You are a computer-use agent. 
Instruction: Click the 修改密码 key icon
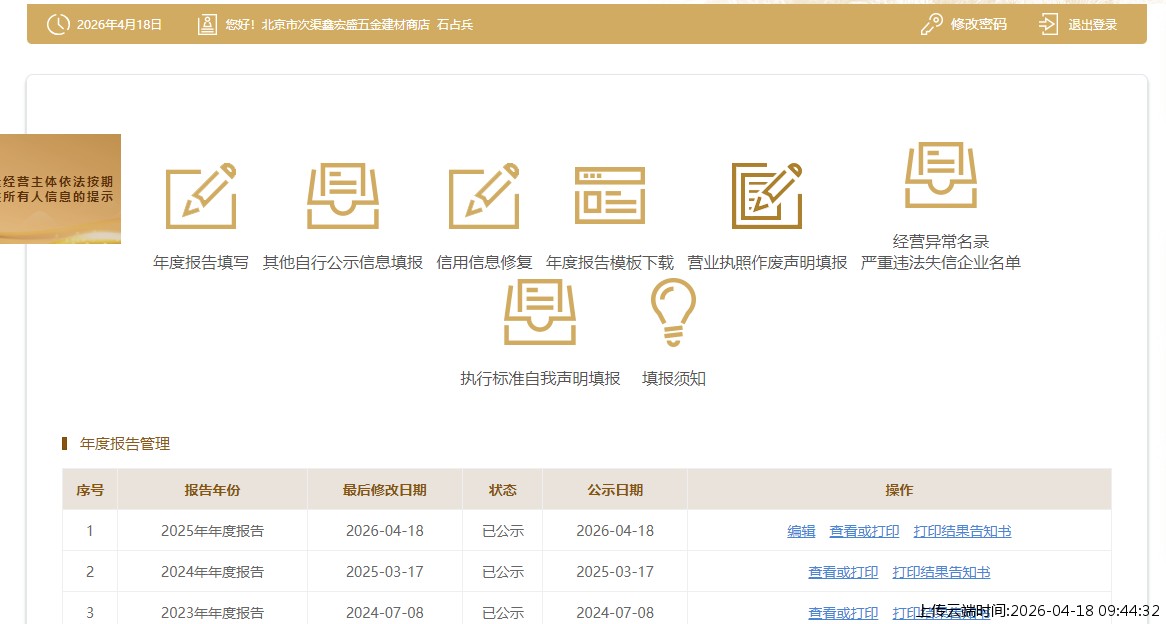(932, 24)
